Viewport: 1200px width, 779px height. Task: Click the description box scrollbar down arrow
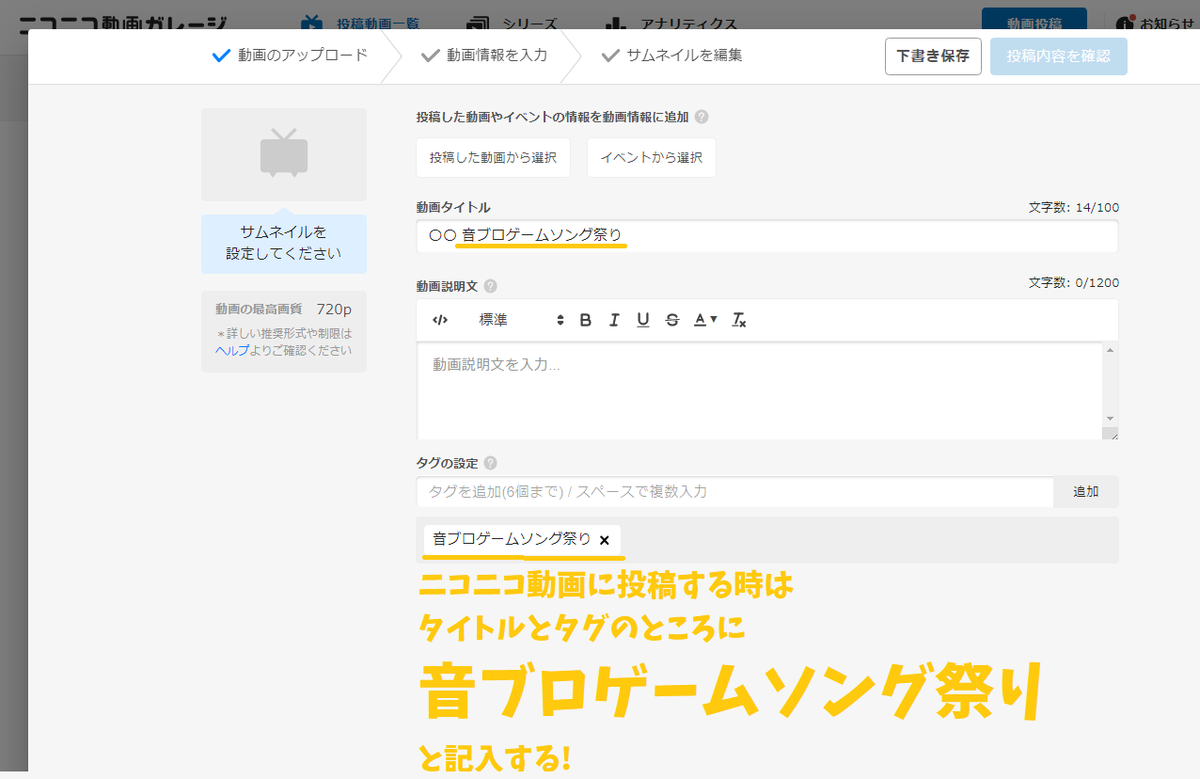pyautogui.click(x=1110, y=418)
